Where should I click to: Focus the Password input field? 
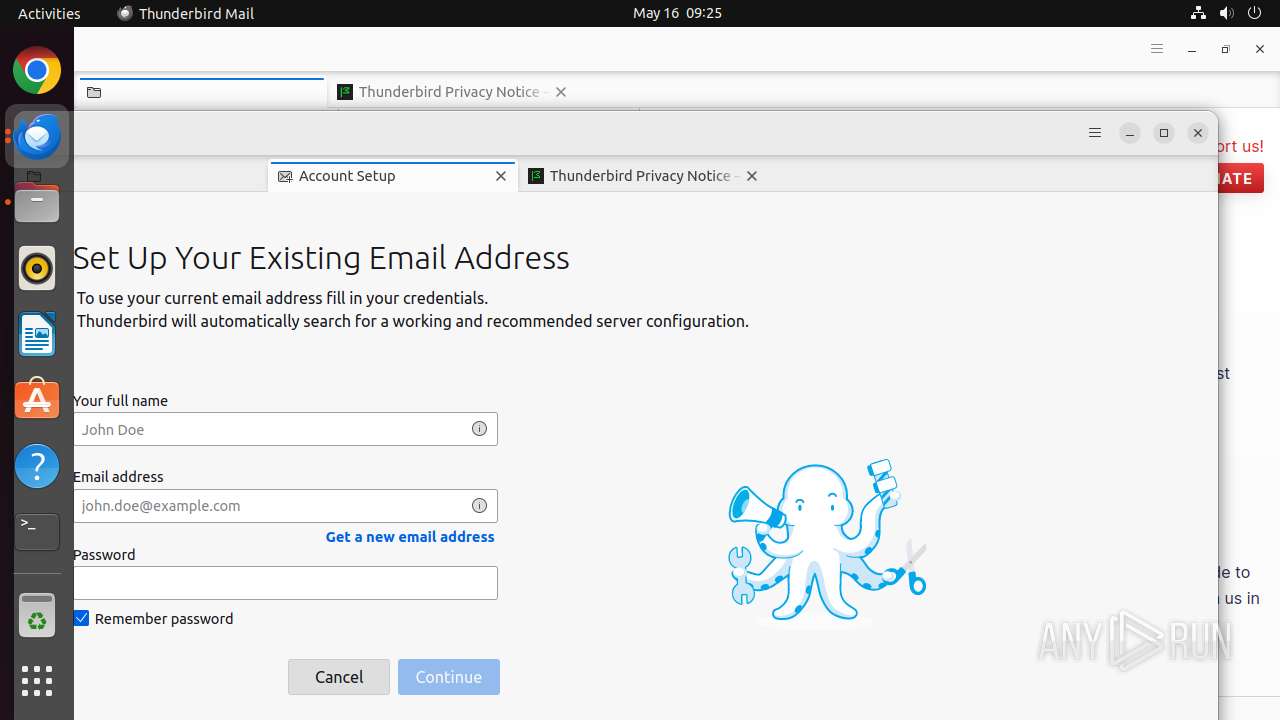coord(285,583)
